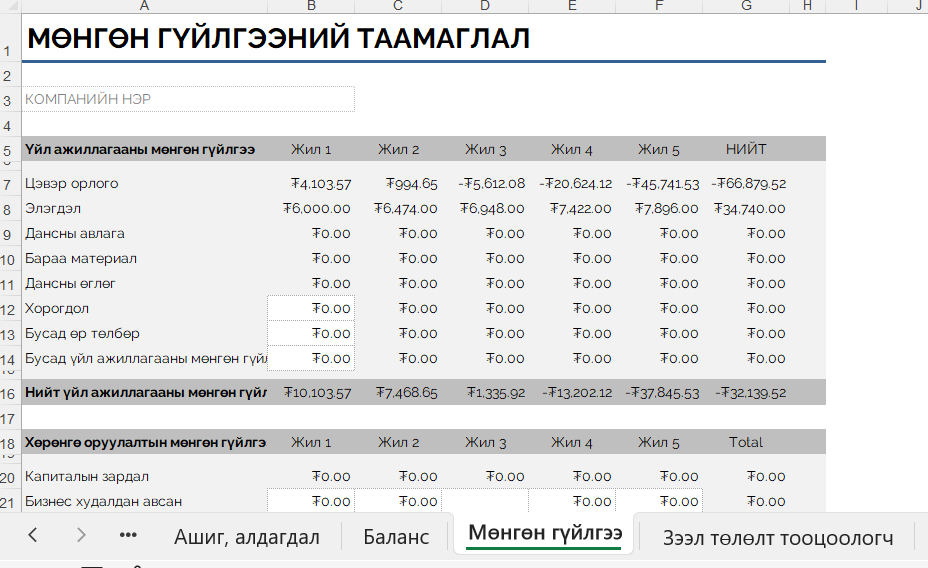Click the title cell МӨНГӨН ГҮЙЛГЭЭНИЙ ТААМАГЛАЛ
The height and width of the screenshot is (568, 928).
[278, 39]
